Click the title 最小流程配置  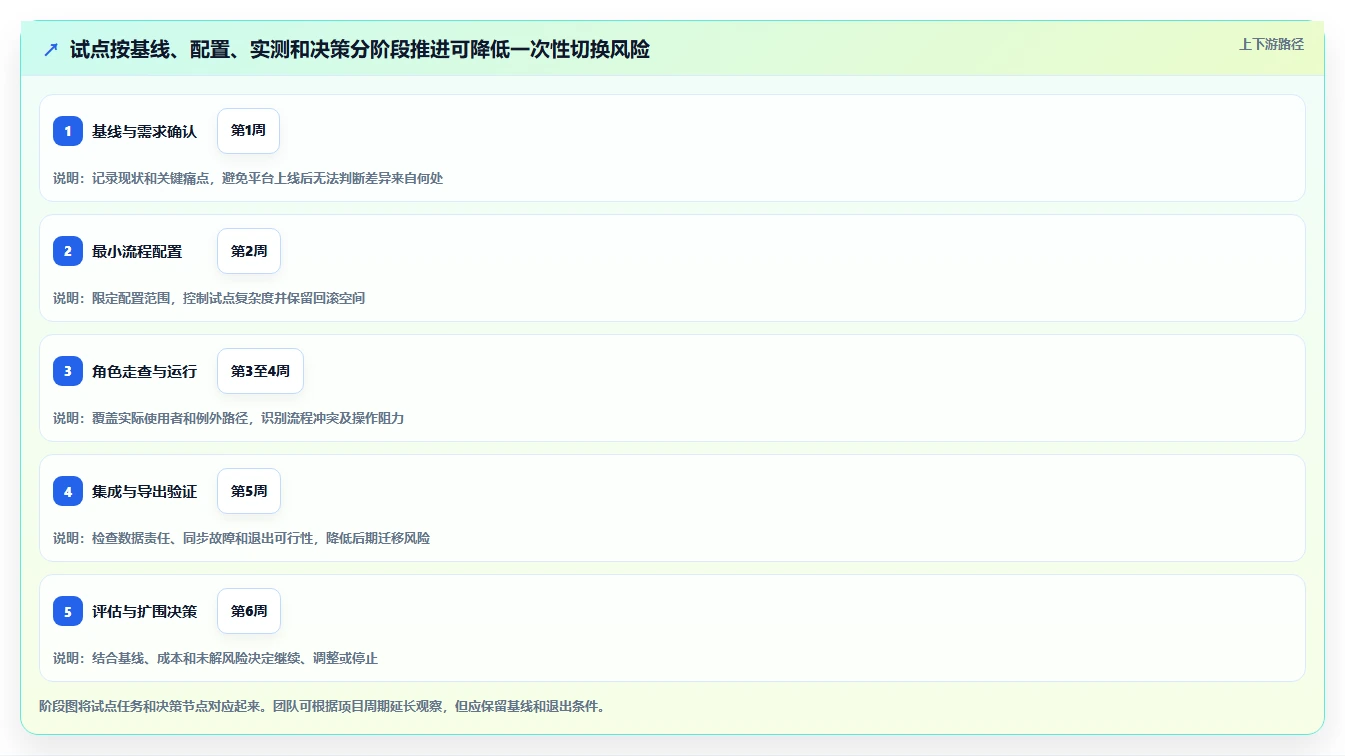click(137, 251)
